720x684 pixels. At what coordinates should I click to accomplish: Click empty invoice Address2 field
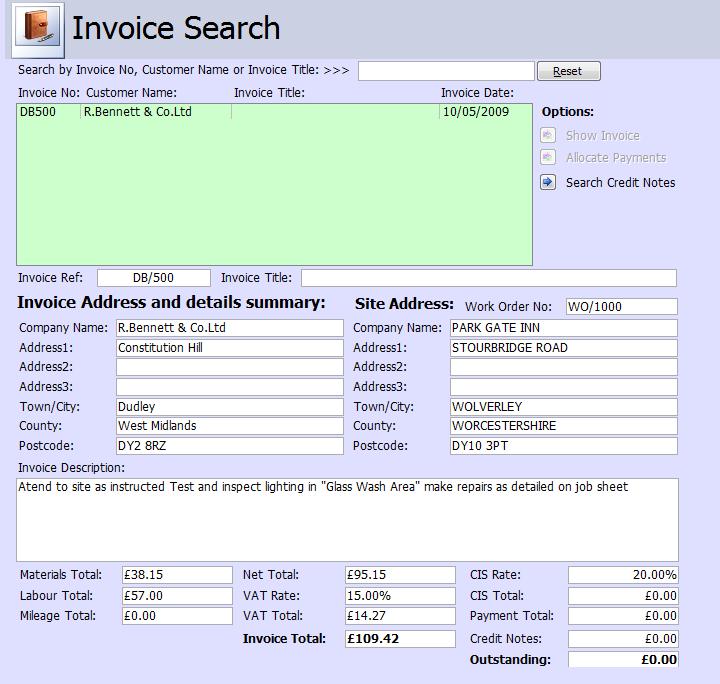tap(230, 367)
